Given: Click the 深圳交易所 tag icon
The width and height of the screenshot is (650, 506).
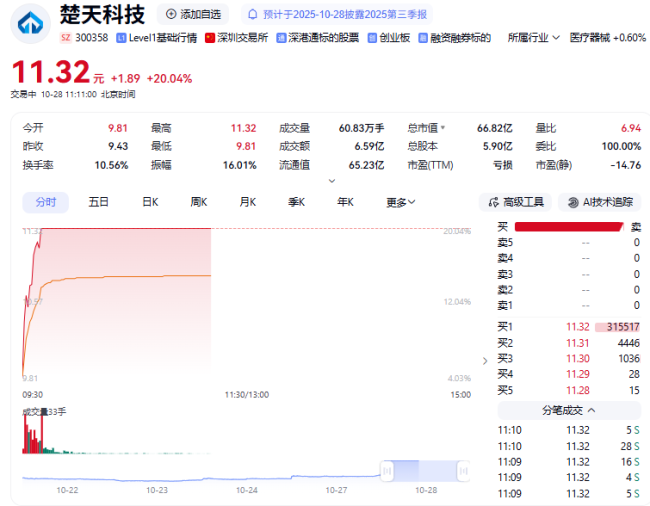Looking at the screenshot, I should coord(210,38).
